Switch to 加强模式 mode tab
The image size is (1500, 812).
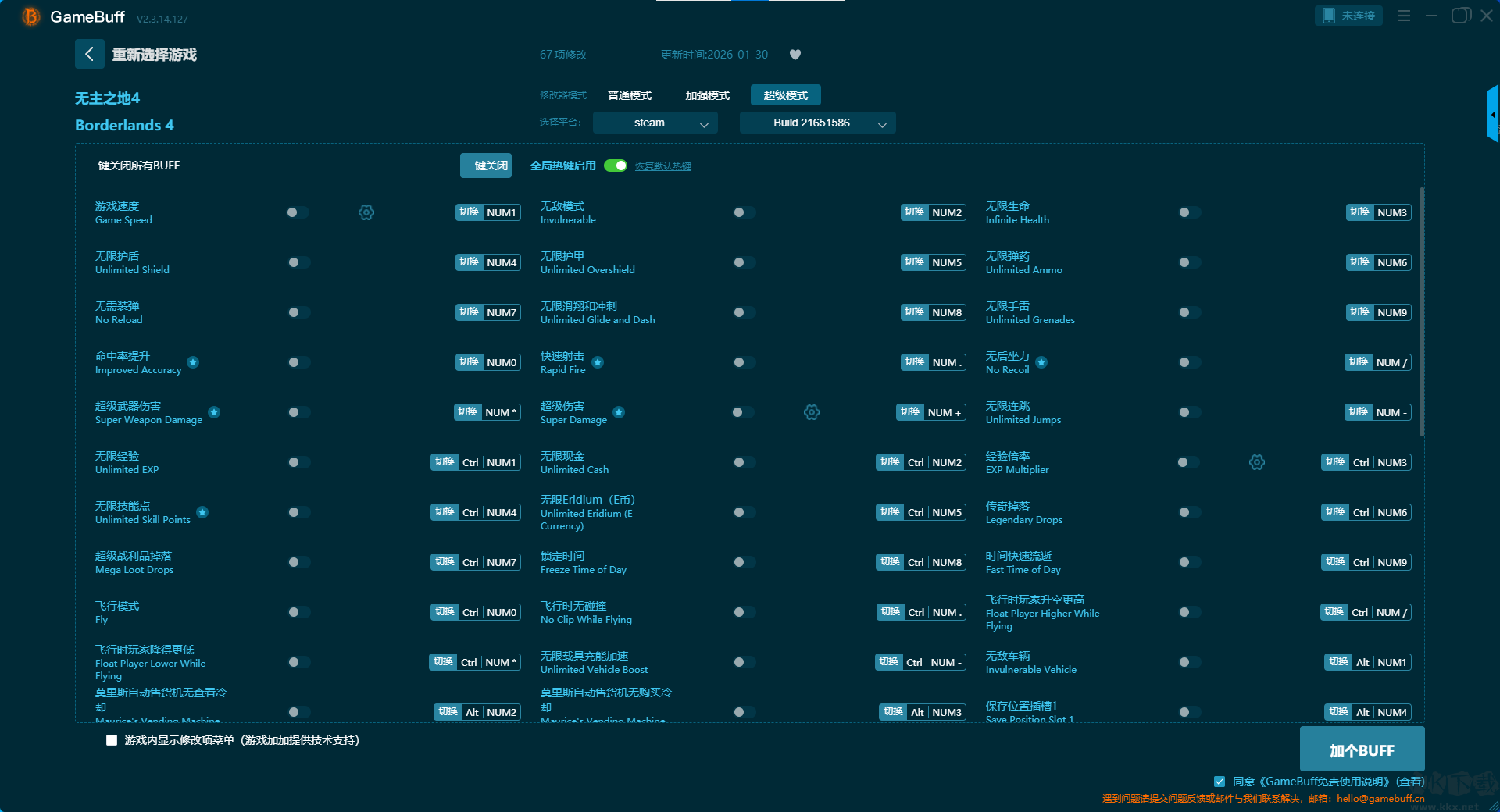(x=707, y=95)
